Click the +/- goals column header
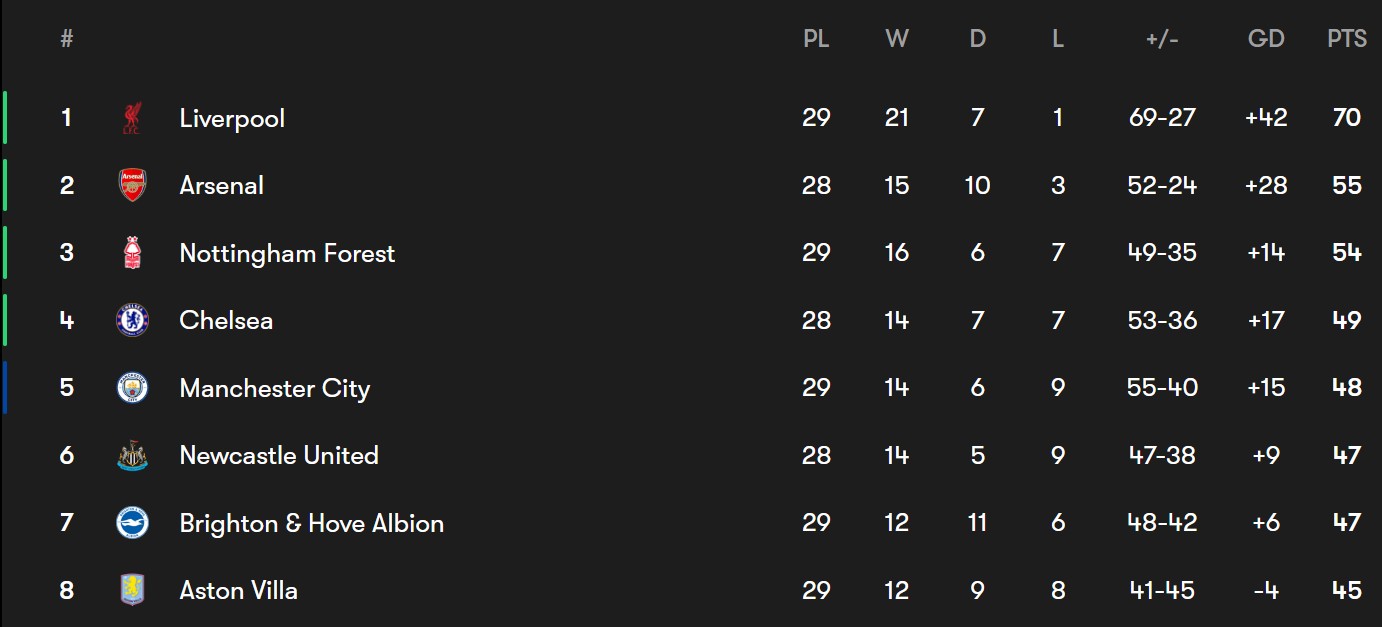 coord(1162,39)
